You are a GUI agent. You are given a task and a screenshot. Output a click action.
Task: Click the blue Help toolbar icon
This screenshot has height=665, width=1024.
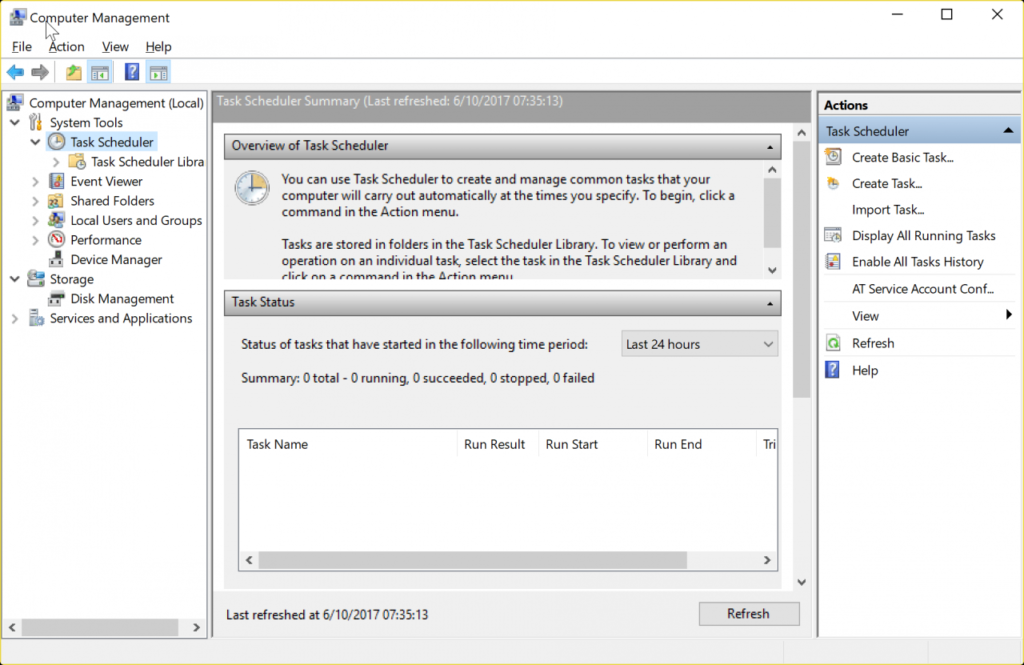click(x=131, y=72)
